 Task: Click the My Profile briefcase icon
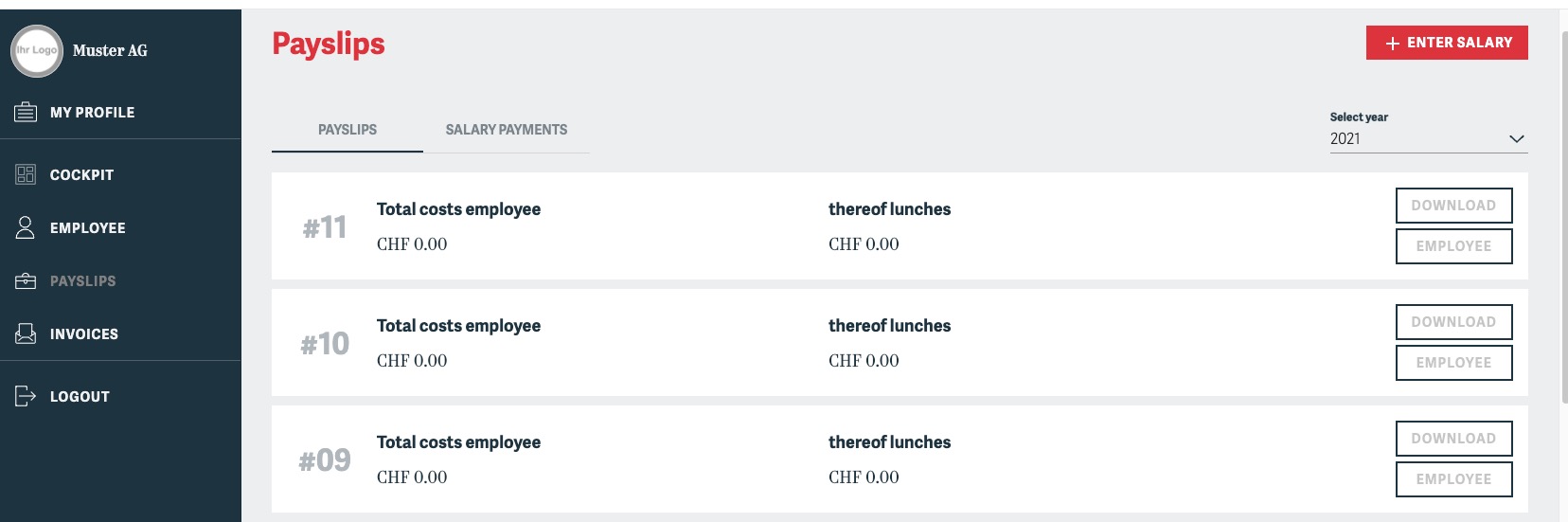click(x=26, y=113)
